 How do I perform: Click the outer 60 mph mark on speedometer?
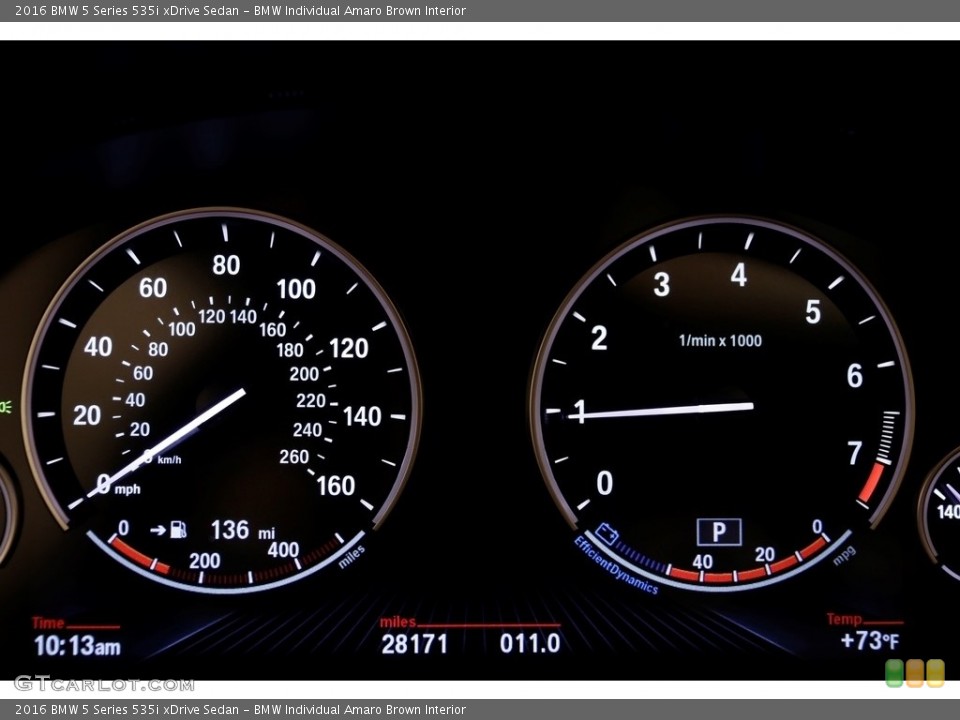[153, 288]
